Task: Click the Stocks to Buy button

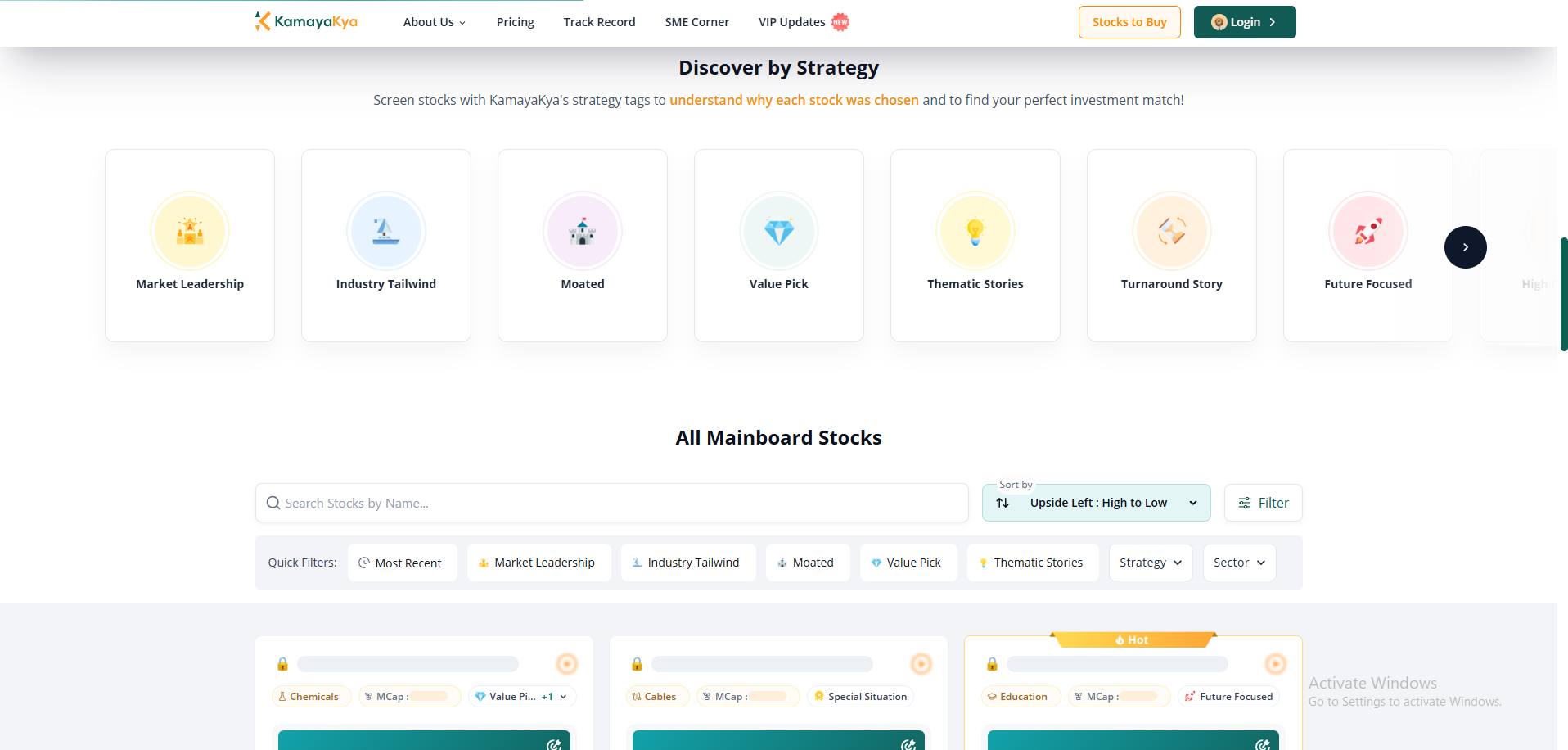Action: tap(1129, 22)
